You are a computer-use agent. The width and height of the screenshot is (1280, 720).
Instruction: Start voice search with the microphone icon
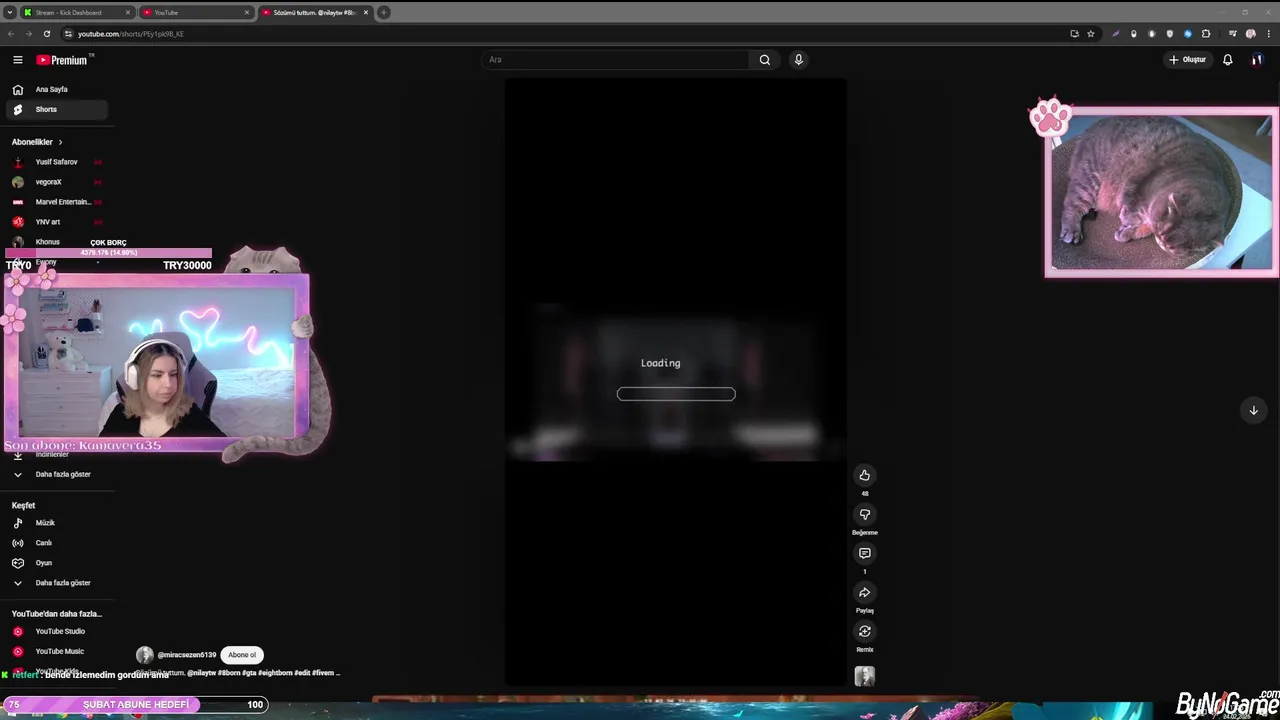(x=798, y=60)
